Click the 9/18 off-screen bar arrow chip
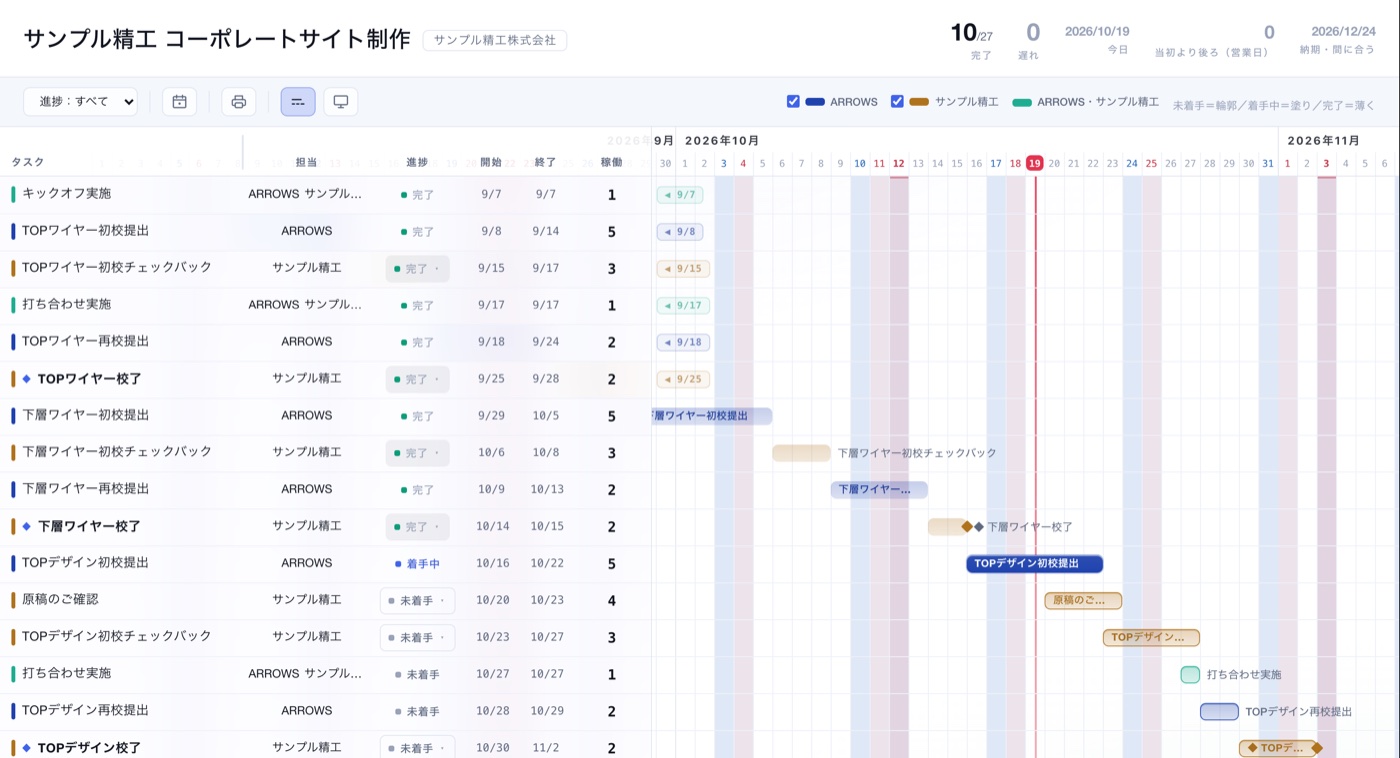The width and height of the screenshot is (1400, 758). [x=683, y=343]
